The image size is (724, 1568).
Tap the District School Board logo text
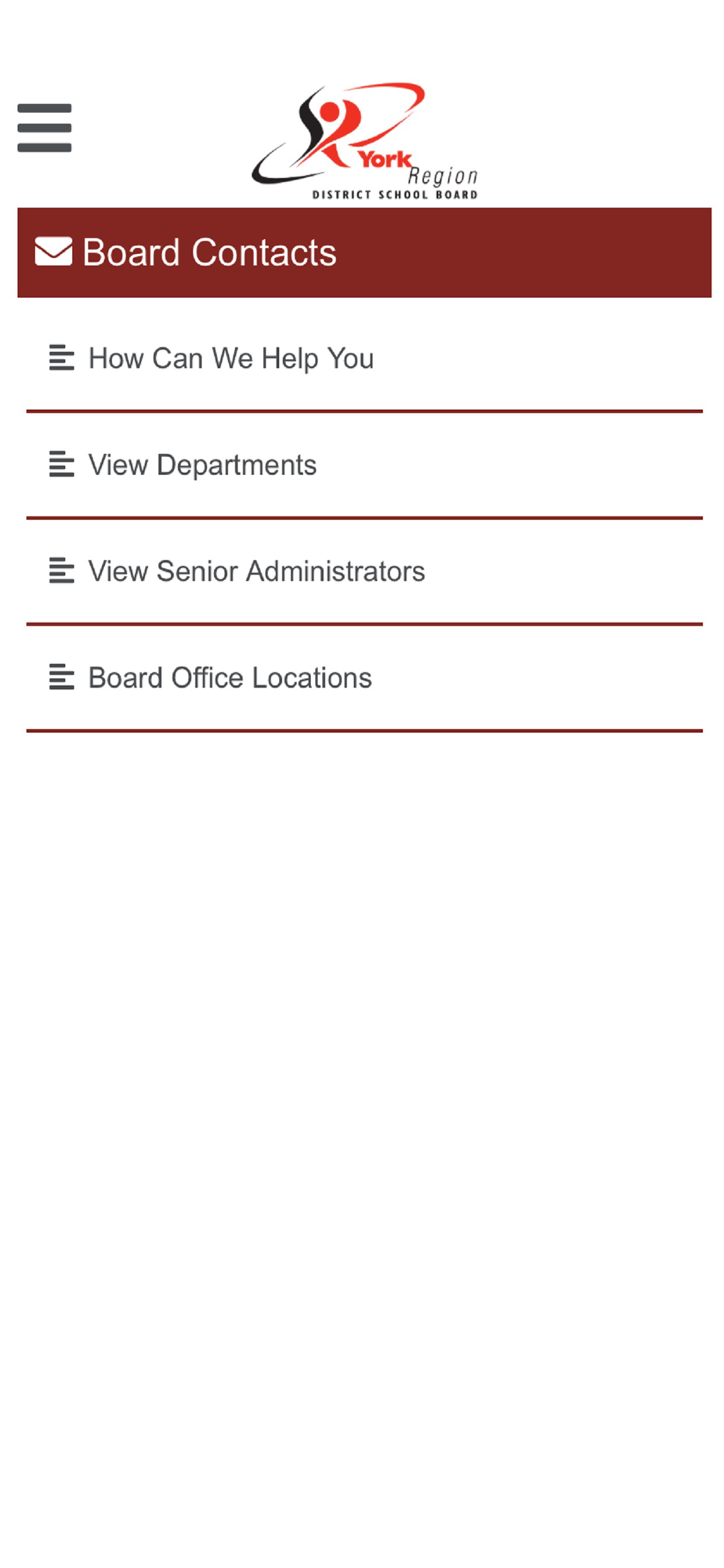(x=395, y=194)
